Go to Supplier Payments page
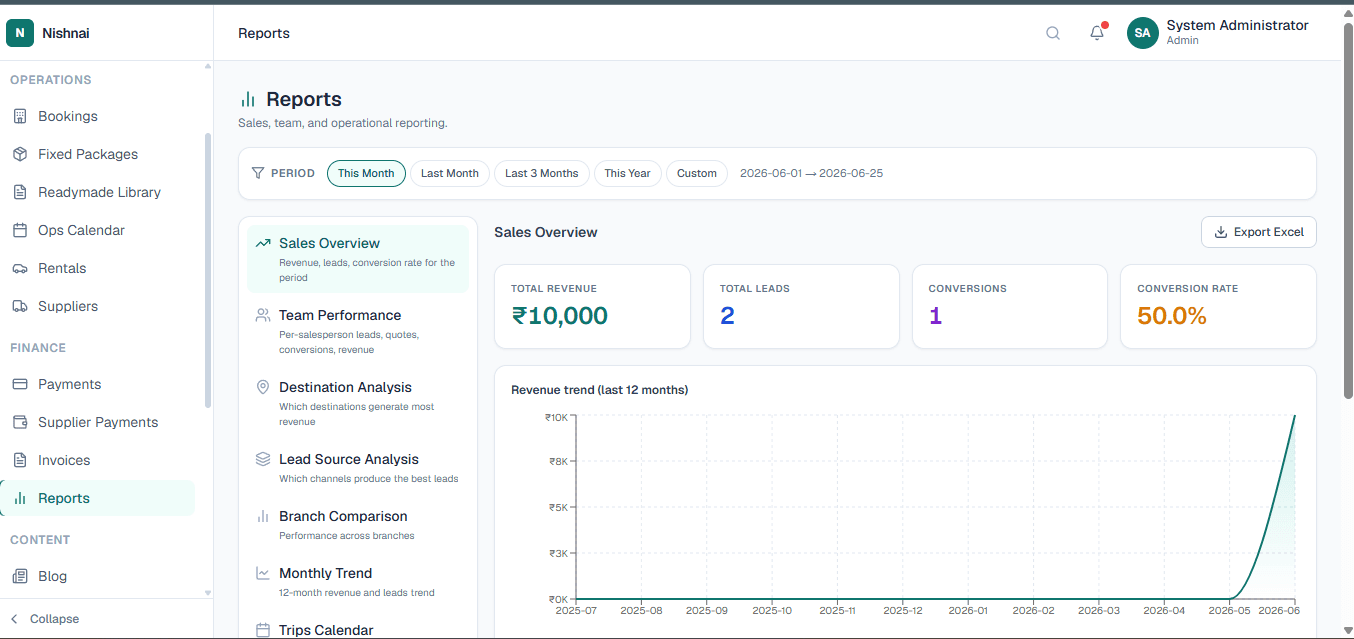 click(98, 422)
